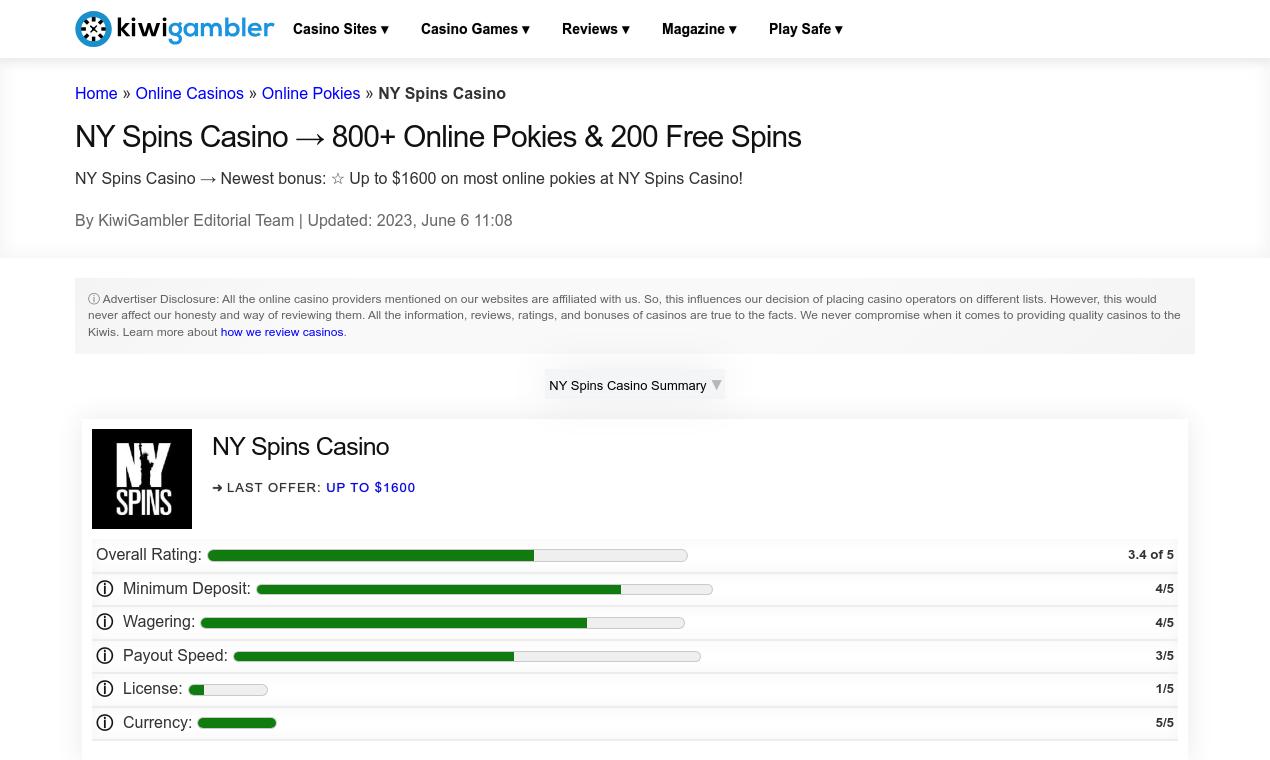Click the 'Advertiser Disclosure' notice text

[x=635, y=315]
